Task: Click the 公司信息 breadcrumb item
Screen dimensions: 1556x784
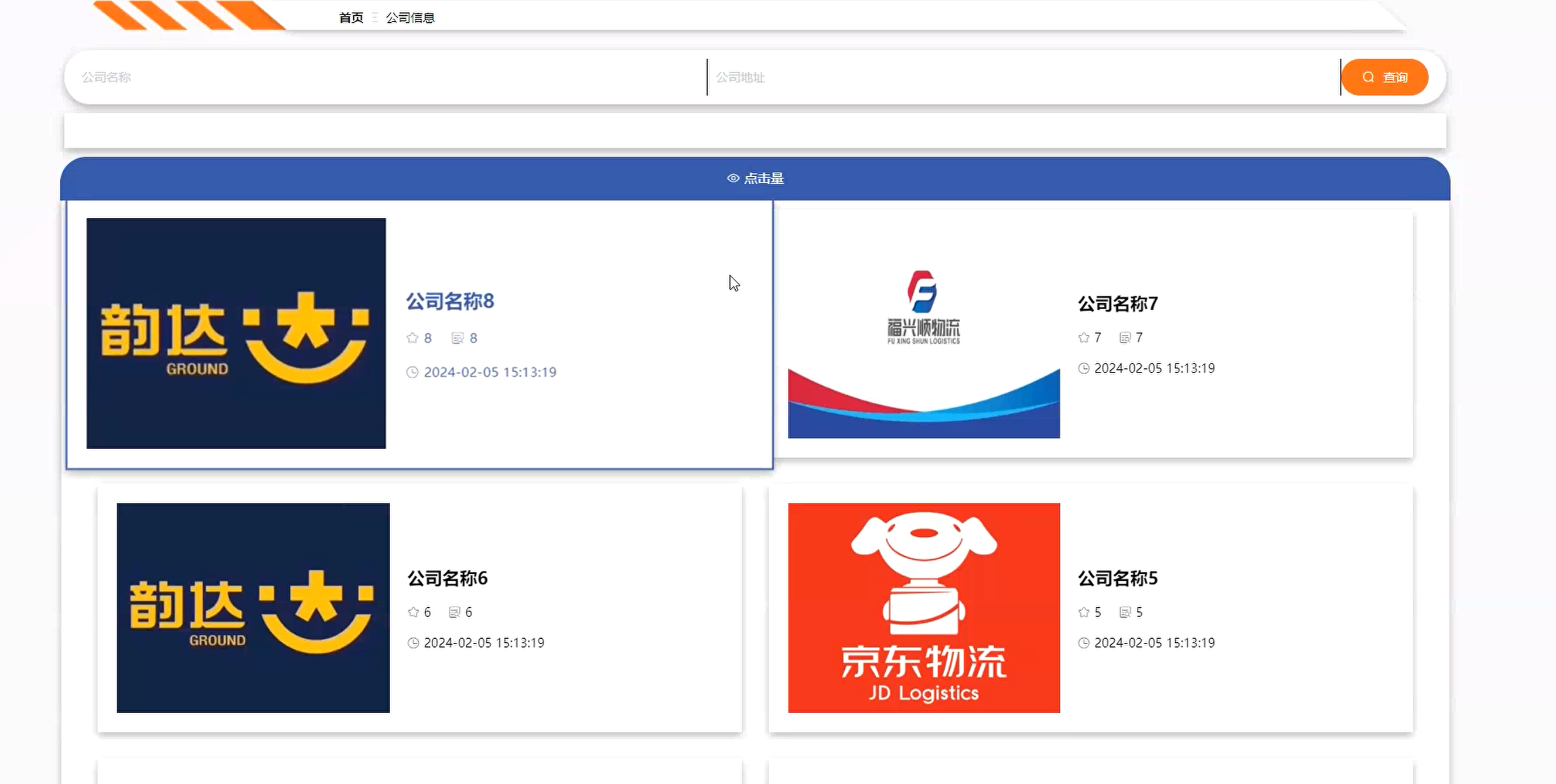Action: click(x=410, y=18)
